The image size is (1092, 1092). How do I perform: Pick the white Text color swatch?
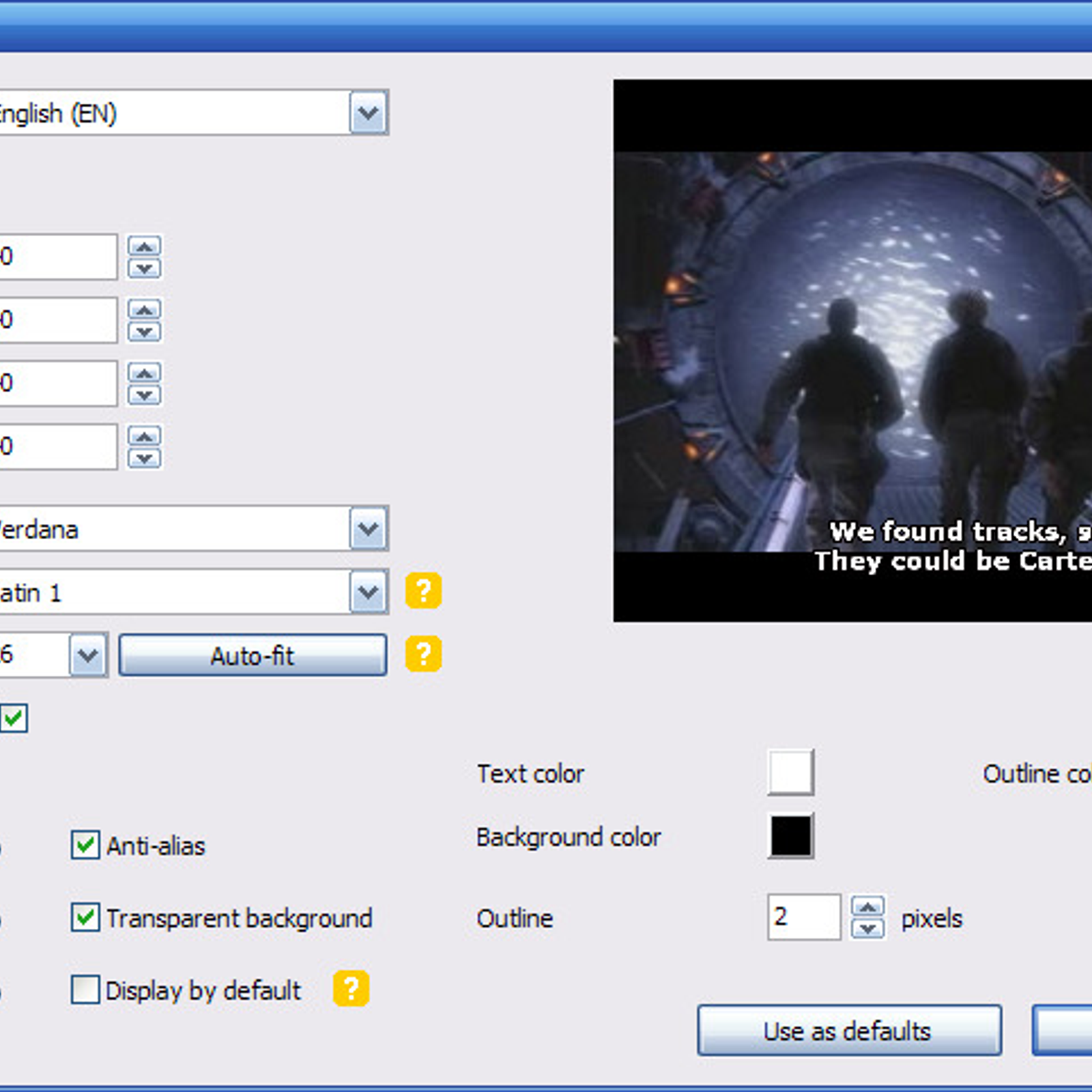[x=790, y=772]
